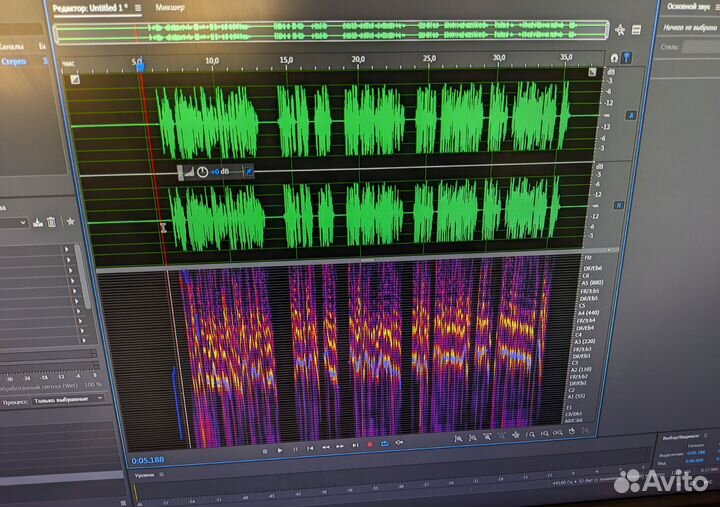The width and height of the screenshot is (720, 507).
Task: Click the hand-shaped icon in zoom toolbar
Action: [x=572, y=431]
